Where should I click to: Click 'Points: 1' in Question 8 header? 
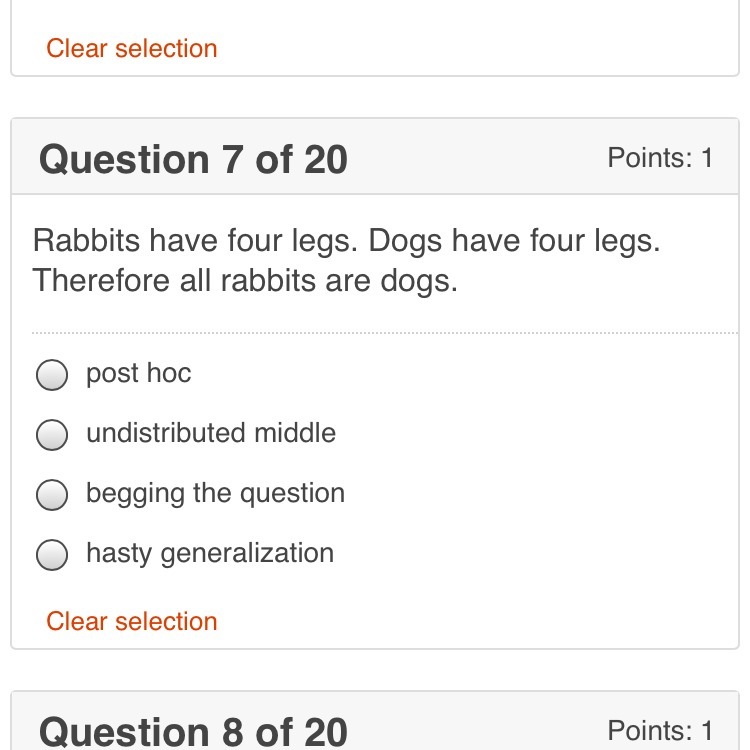pos(660,730)
